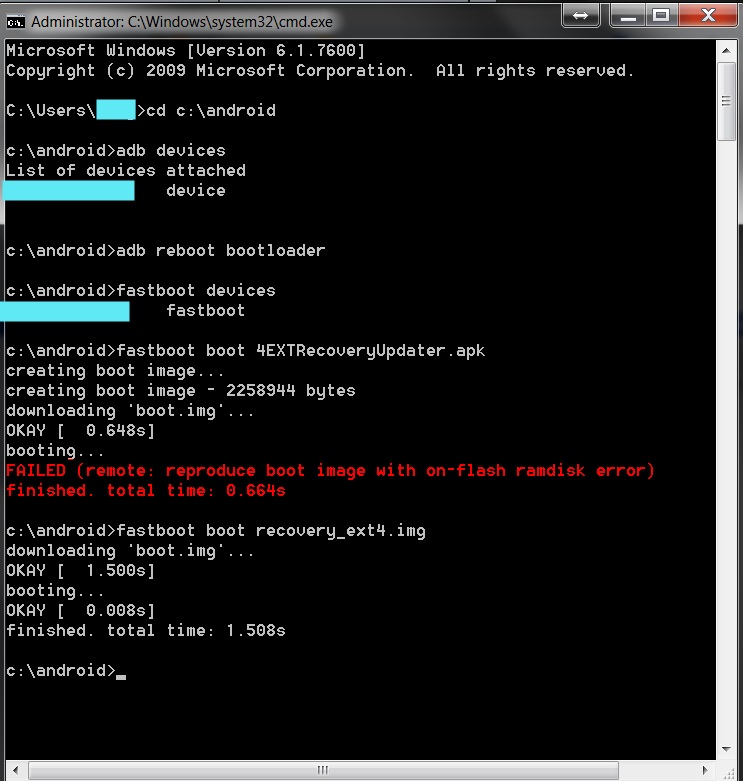Click the vertical scrollbar up arrow
This screenshot has height=781, width=743.
tap(728, 49)
